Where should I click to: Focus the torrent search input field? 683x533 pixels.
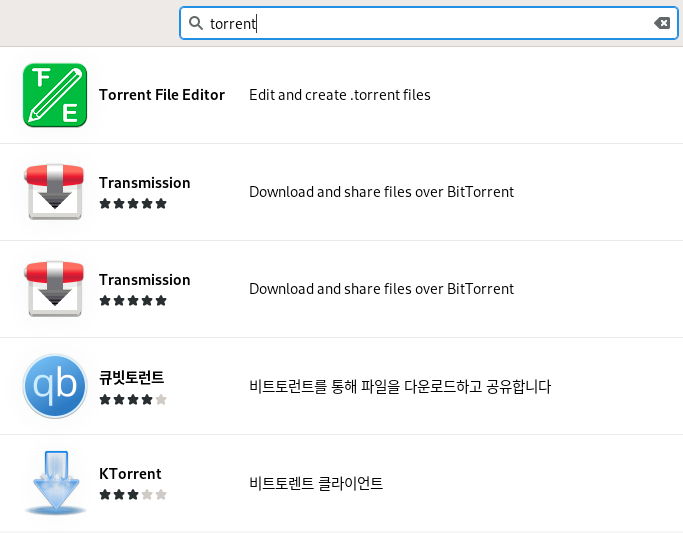click(429, 23)
